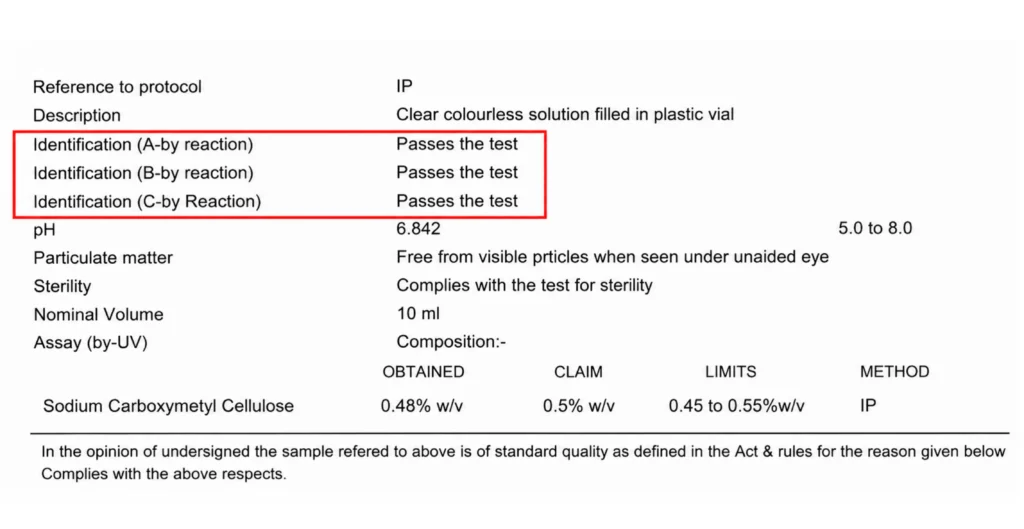Click the METHOD column header

[895, 372]
